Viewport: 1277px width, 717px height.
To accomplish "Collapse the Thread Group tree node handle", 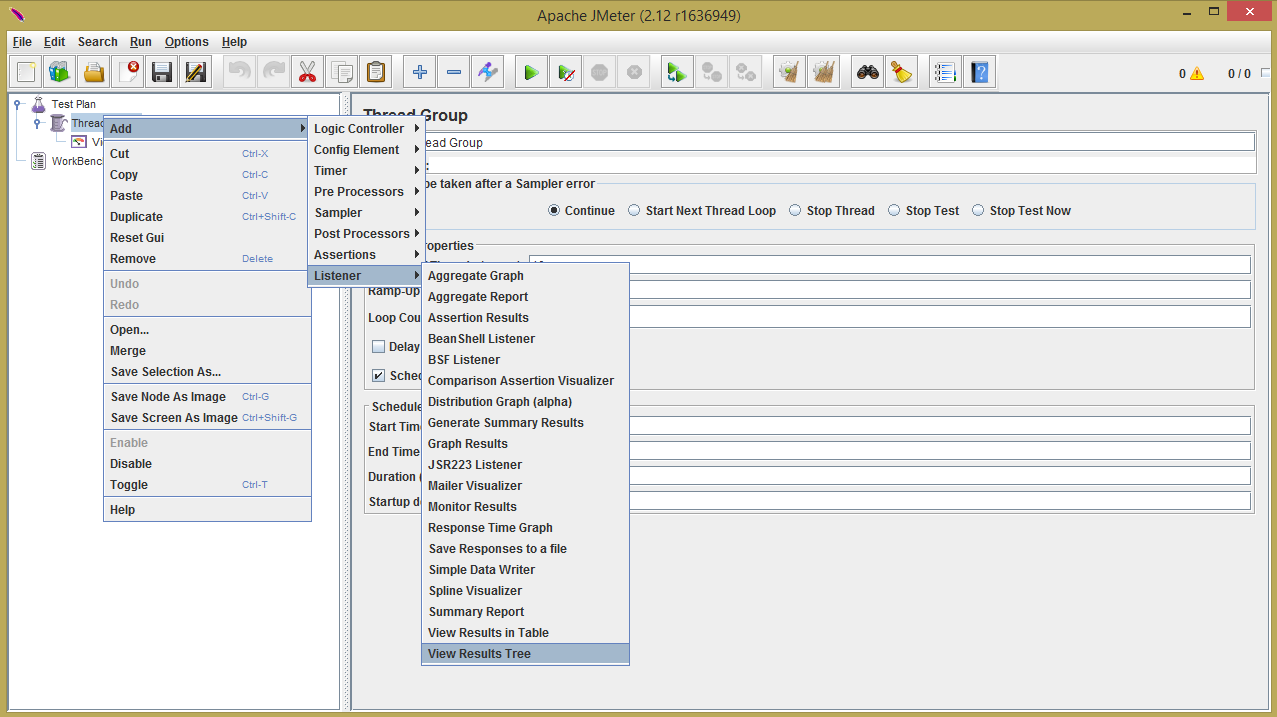I will pos(37,123).
